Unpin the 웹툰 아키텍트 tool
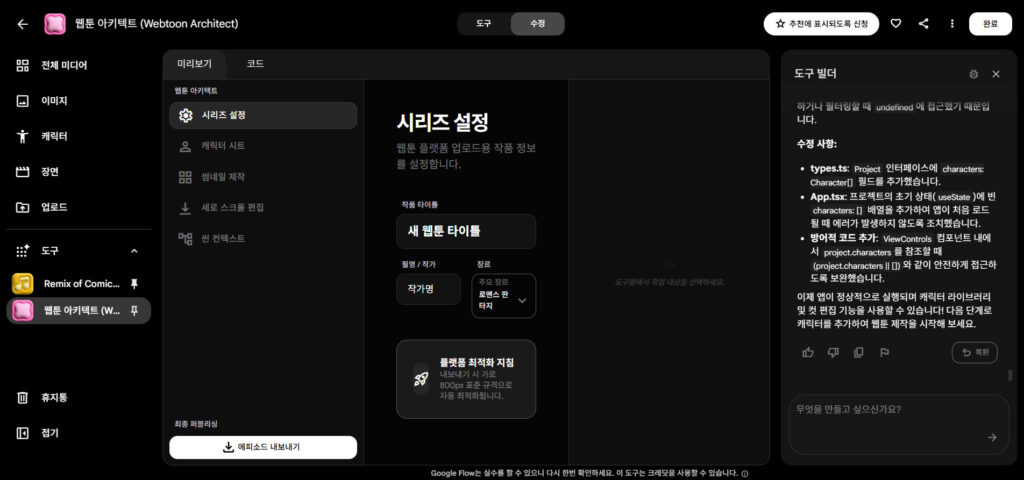The image size is (1024, 480). [134, 310]
